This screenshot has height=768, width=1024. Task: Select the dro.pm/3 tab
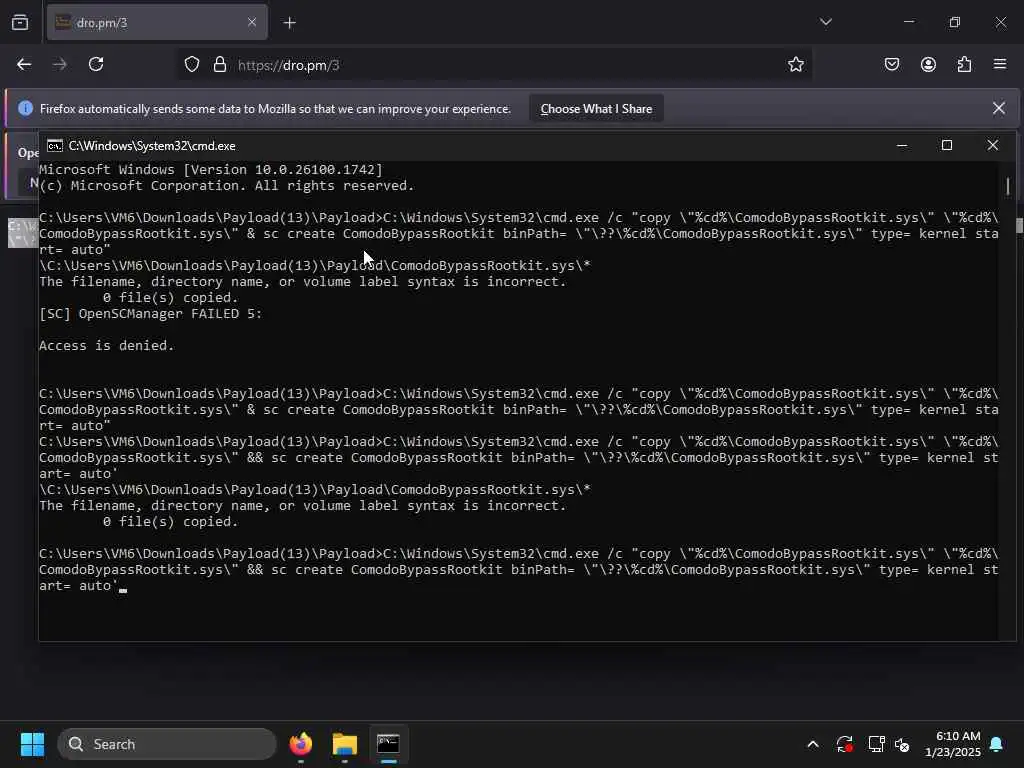click(x=157, y=23)
